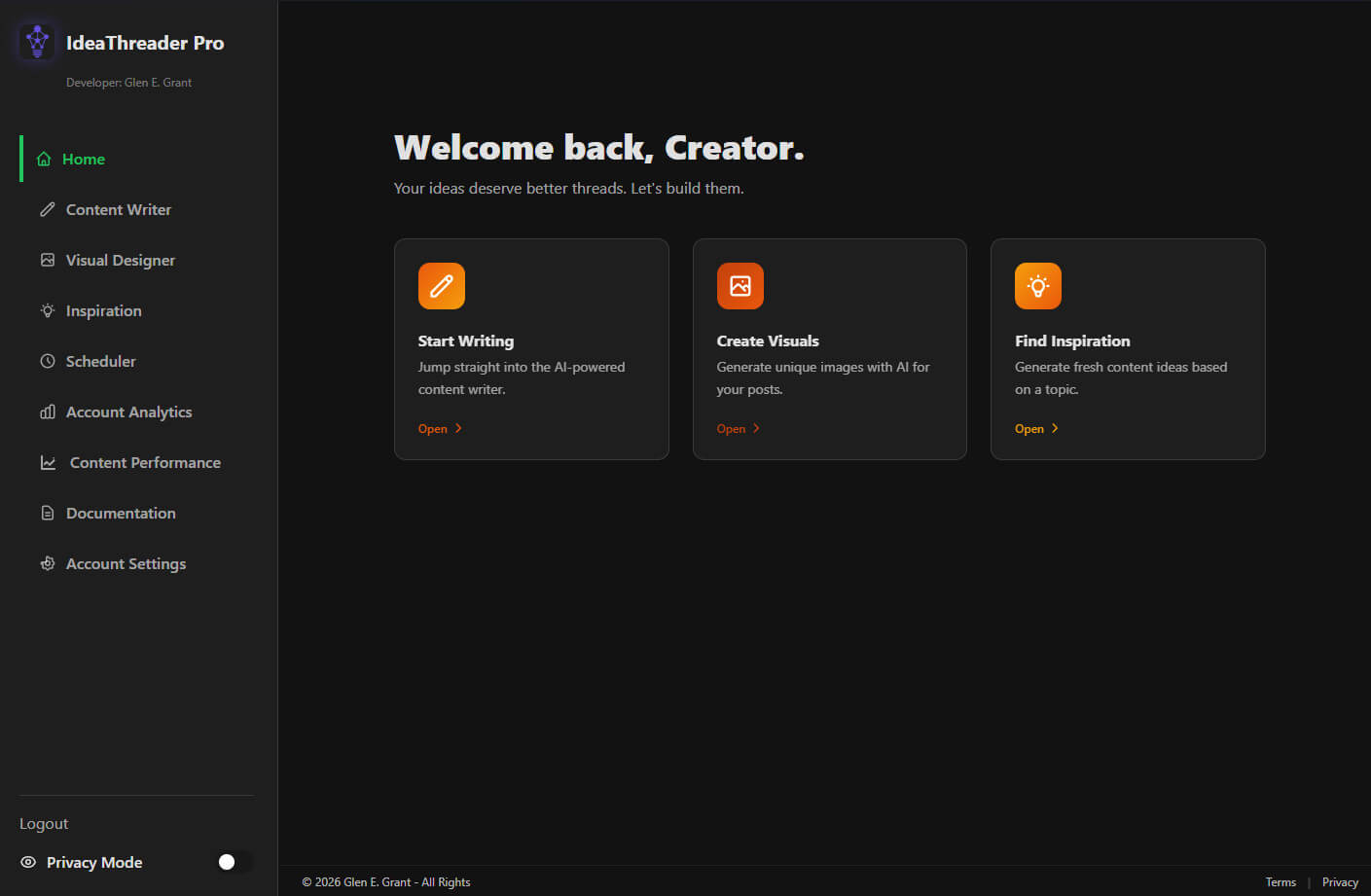Click the Content Performance line graph icon

tap(48, 462)
